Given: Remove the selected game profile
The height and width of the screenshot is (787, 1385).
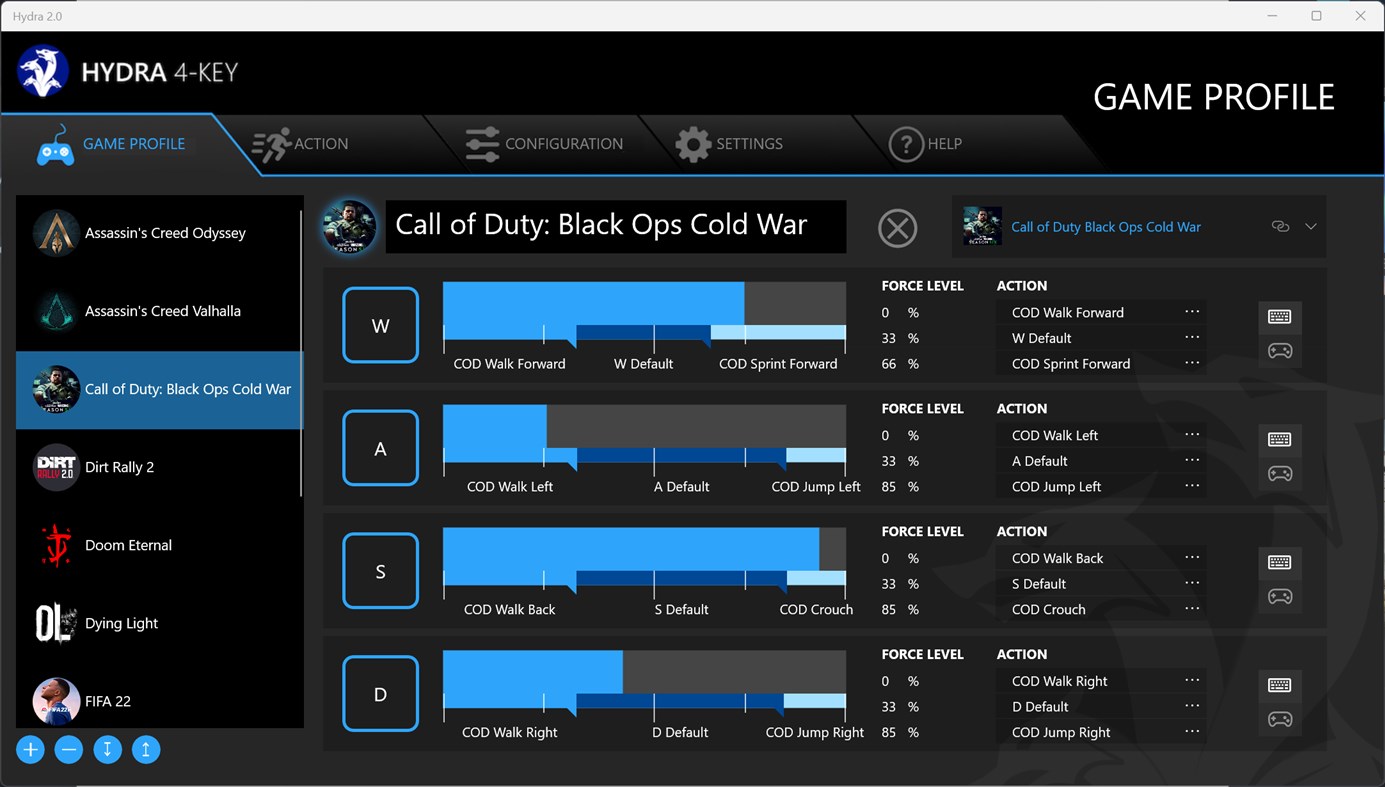Looking at the screenshot, I should coord(68,749).
